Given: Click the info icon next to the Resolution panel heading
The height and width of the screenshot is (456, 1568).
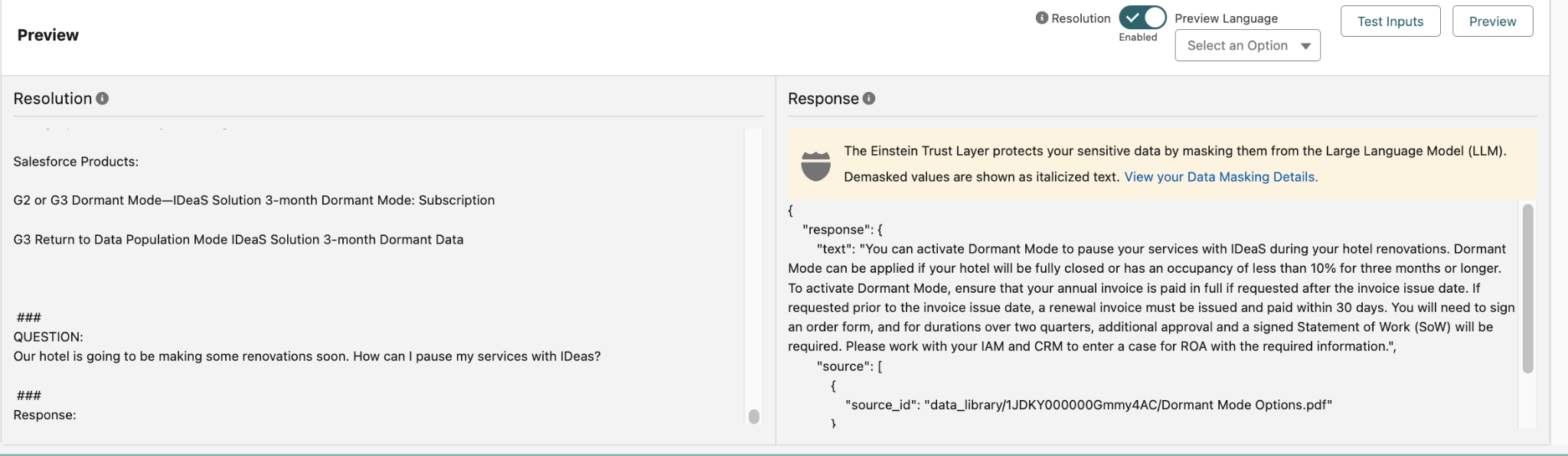Looking at the screenshot, I should (103, 98).
